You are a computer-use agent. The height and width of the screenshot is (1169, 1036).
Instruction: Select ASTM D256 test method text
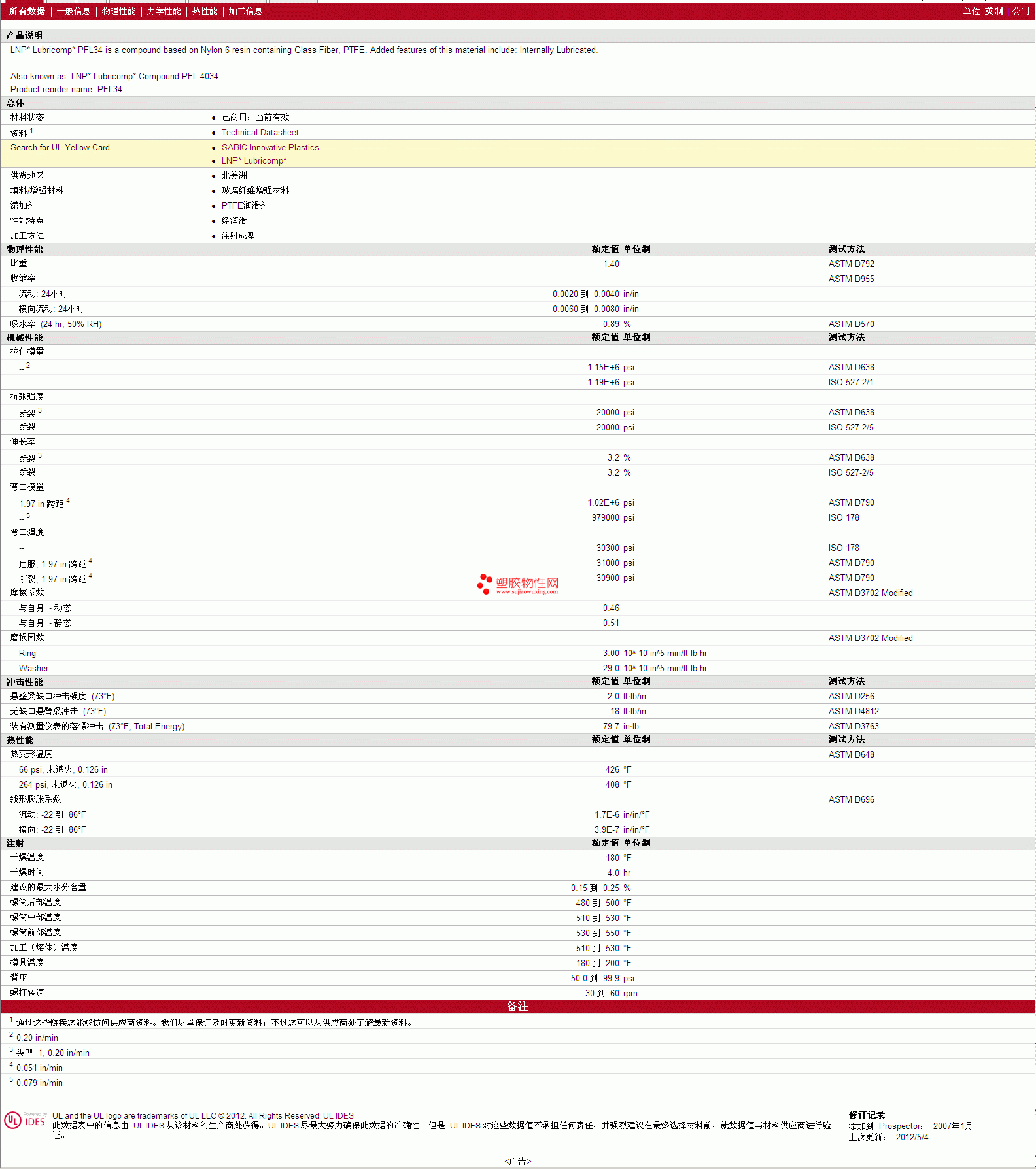coord(851,696)
